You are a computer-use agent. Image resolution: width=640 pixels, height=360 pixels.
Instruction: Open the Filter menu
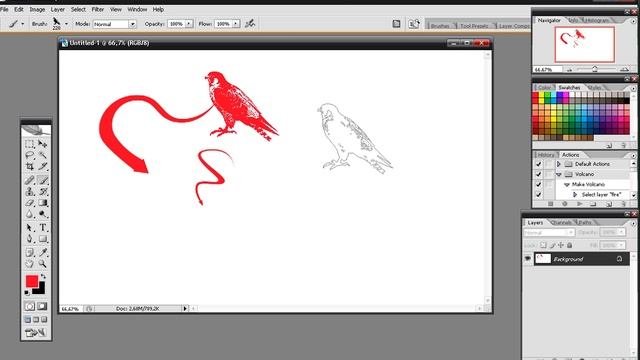[98, 9]
